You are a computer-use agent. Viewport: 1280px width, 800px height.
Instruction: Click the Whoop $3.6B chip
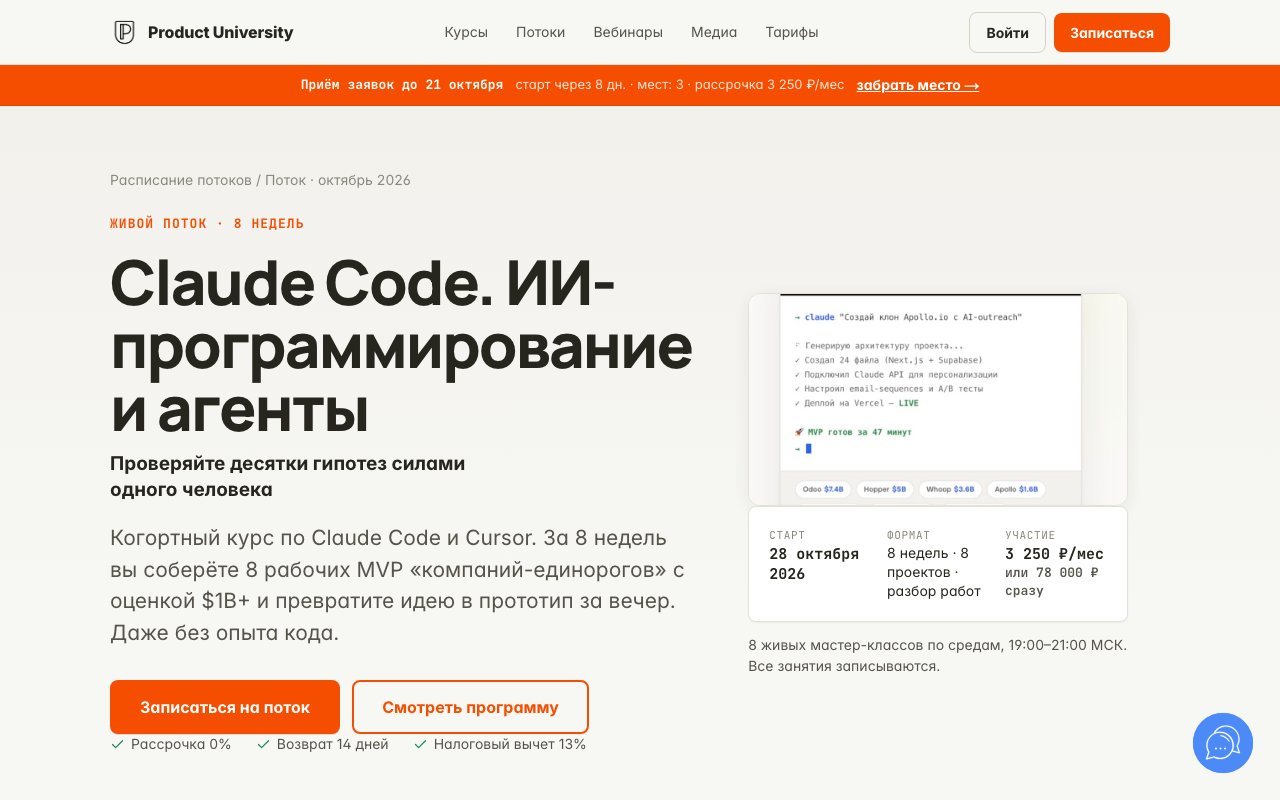click(x=950, y=490)
